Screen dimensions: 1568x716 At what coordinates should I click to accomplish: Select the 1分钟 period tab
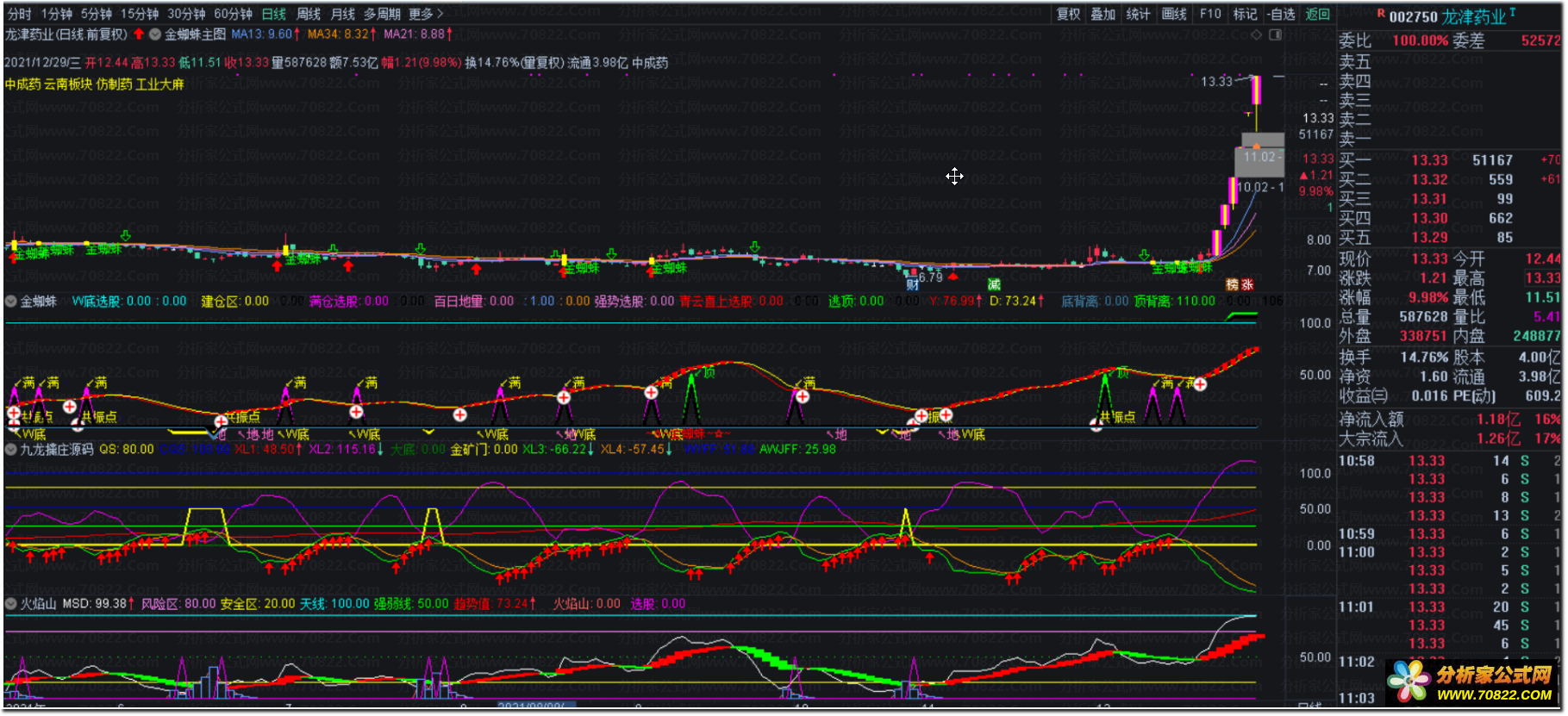[56, 14]
